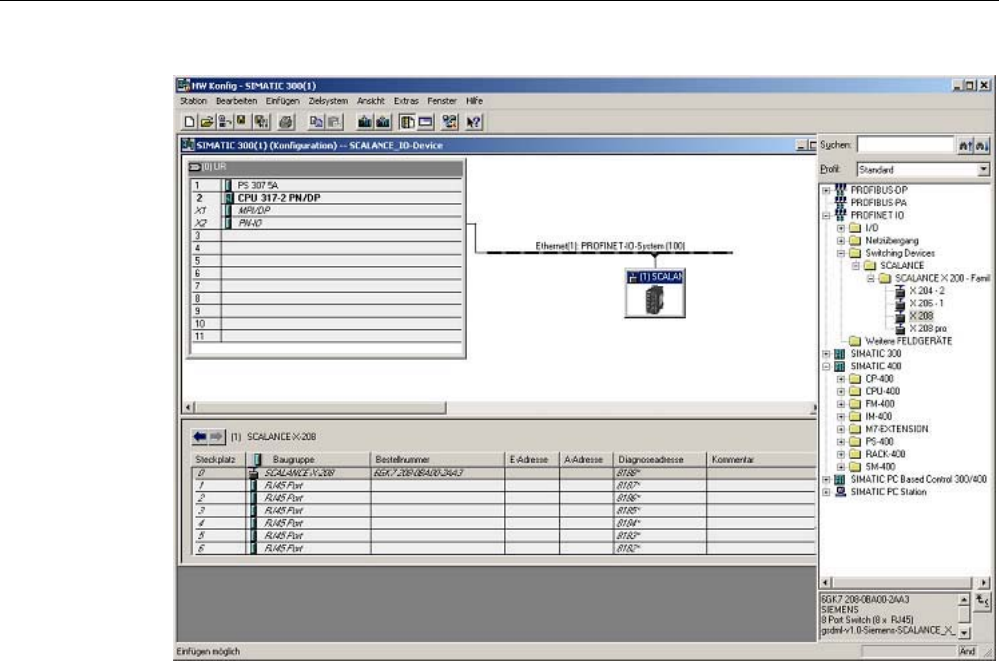Expand the Netzübergang folder node
The image size is (999, 661).
tap(841, 241)
